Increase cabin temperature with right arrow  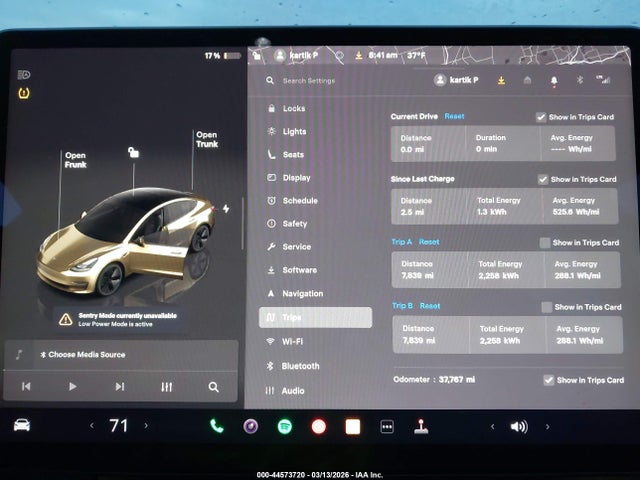146,426
